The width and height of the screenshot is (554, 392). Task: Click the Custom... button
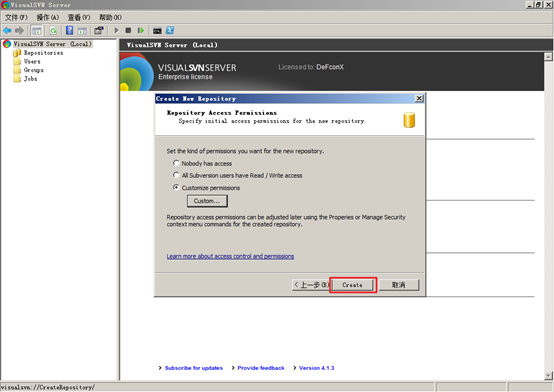[x=207, y=201]
